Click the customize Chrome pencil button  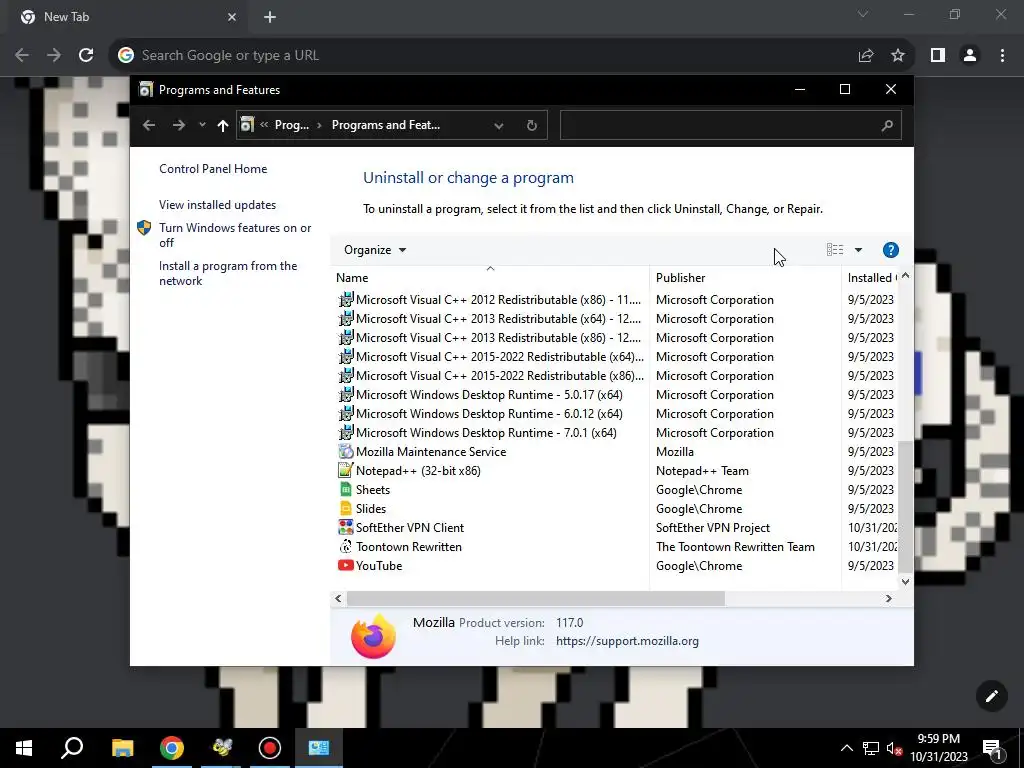(x=991, y=696)
